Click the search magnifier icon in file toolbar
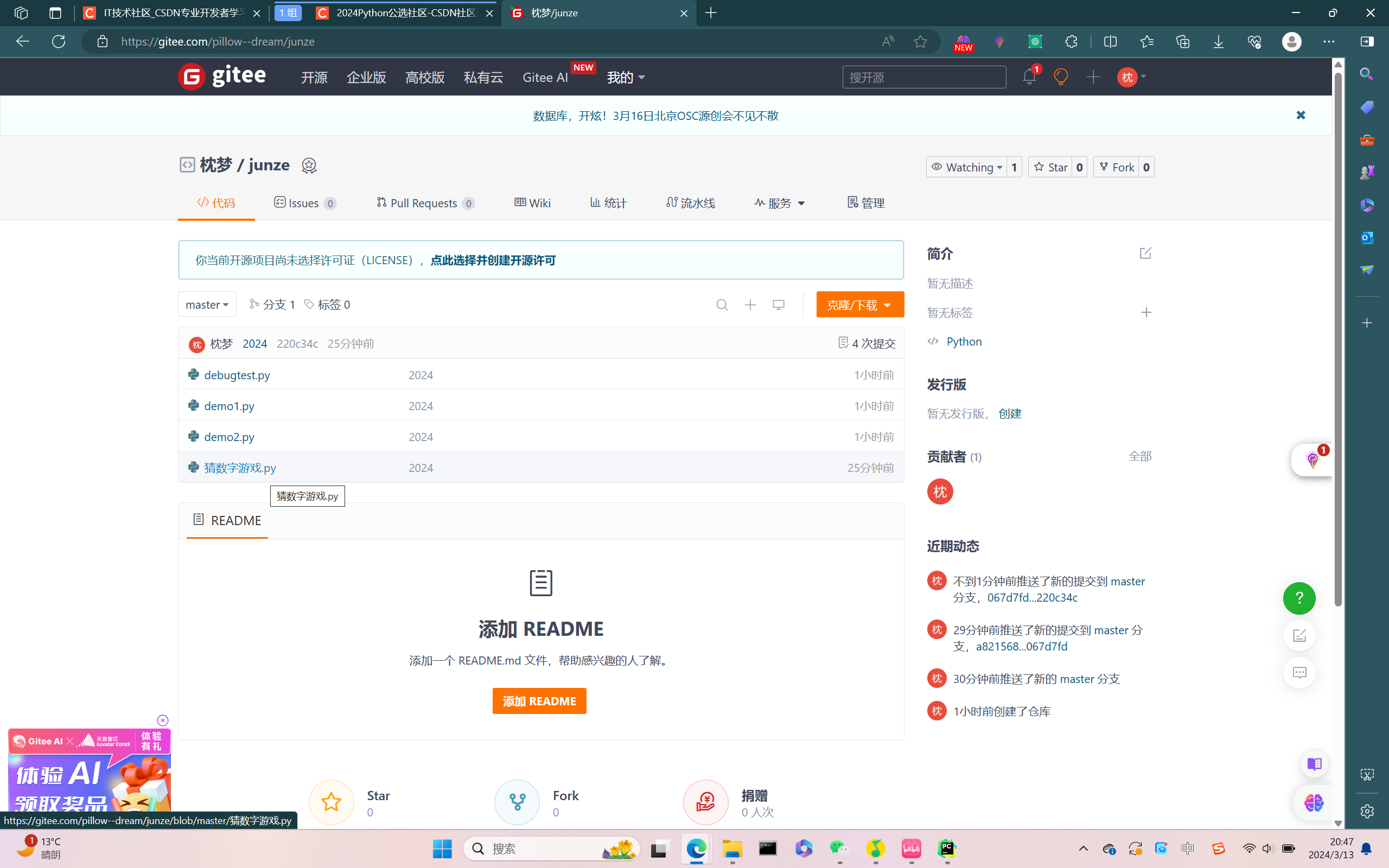This screenshot has height=868, width=1389. (x=722, y=305)
